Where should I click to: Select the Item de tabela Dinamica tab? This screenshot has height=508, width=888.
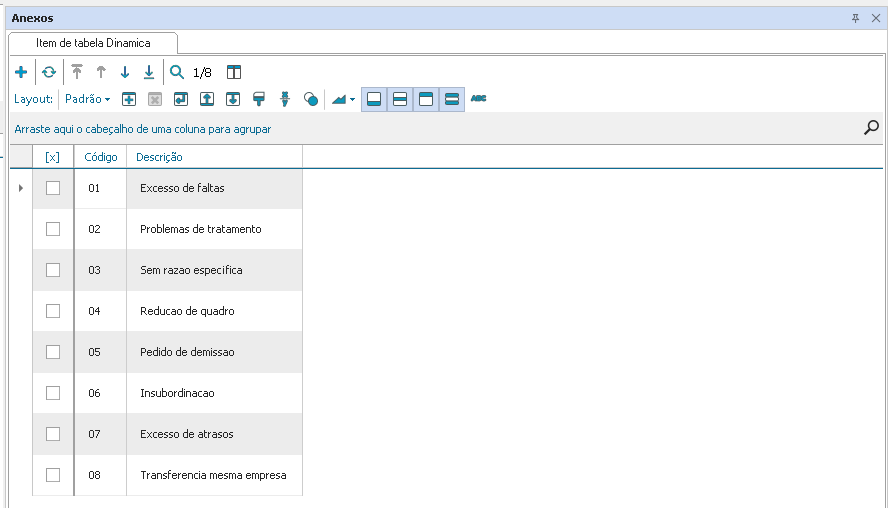coord(93,43)
